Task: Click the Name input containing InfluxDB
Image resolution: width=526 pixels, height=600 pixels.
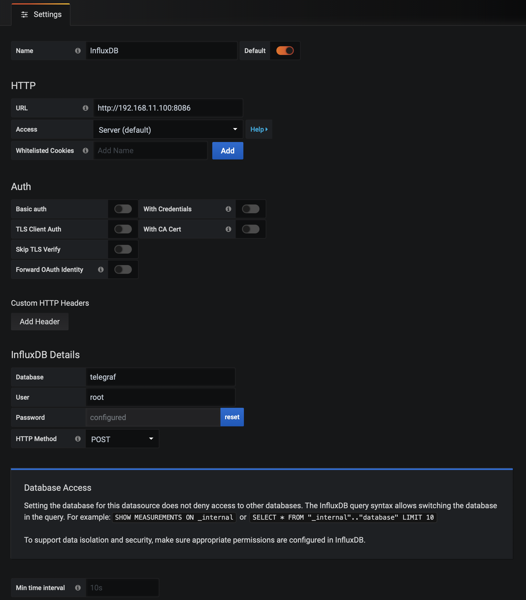Action: (161, 51)
